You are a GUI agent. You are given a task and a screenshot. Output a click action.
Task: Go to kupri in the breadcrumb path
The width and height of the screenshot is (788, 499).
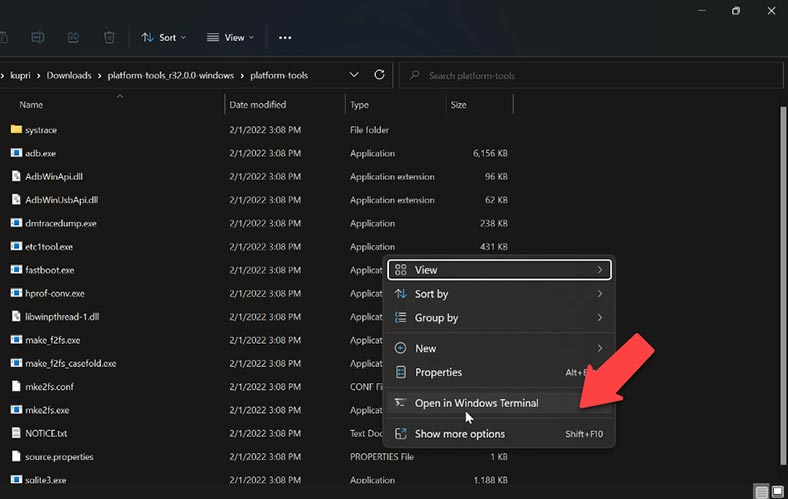(x=20, y=75)
